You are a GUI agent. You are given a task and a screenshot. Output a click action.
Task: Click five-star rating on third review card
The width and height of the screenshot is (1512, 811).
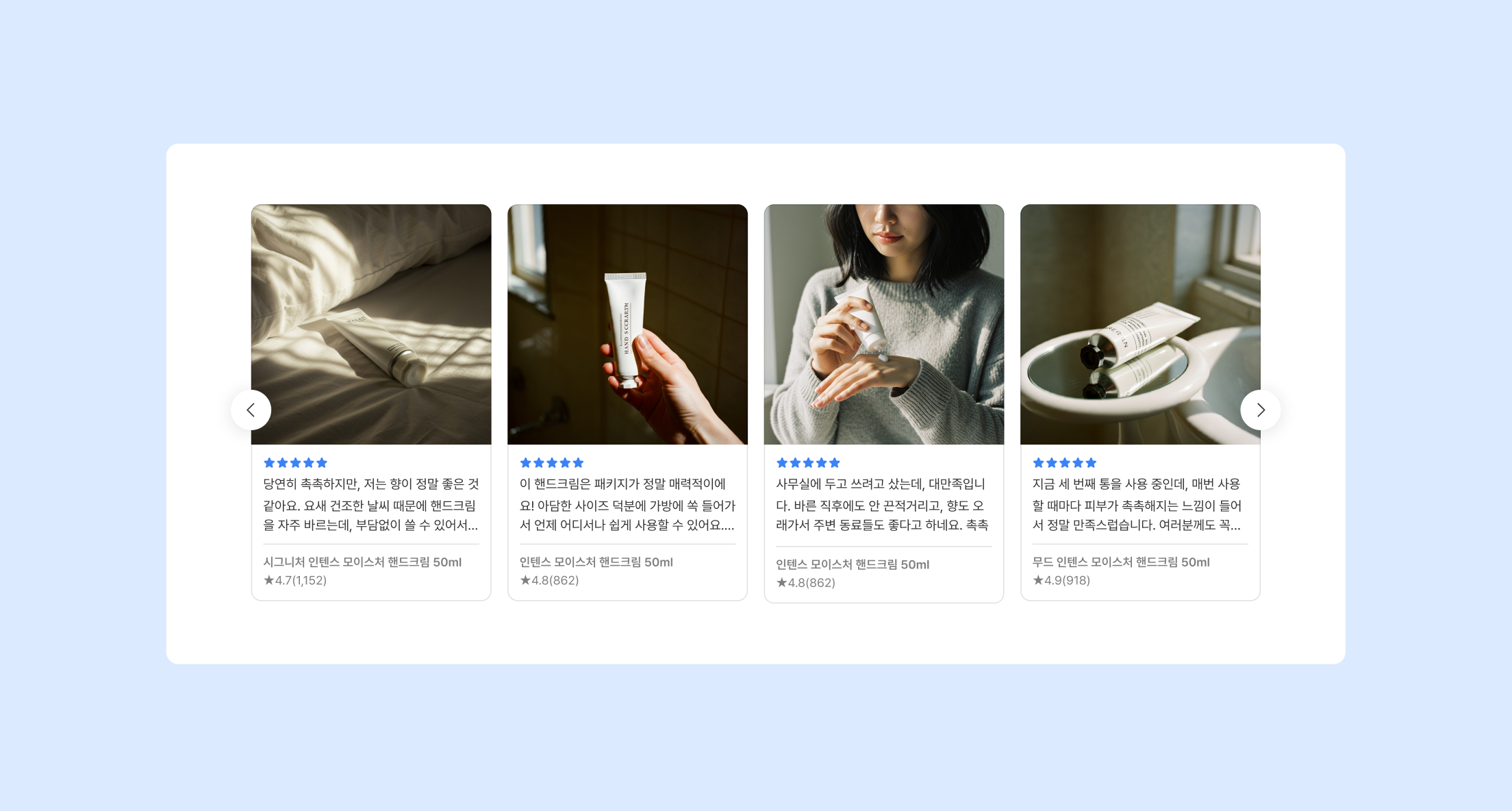point(808,463)
